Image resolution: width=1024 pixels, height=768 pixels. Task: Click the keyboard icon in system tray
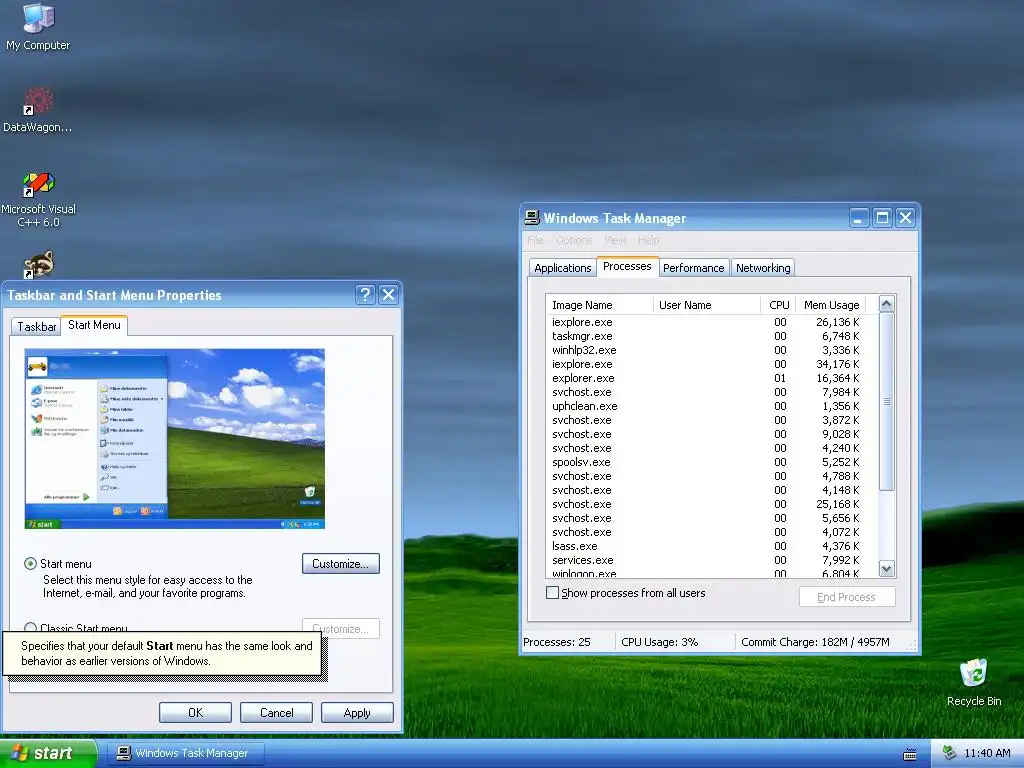(910, 754)
